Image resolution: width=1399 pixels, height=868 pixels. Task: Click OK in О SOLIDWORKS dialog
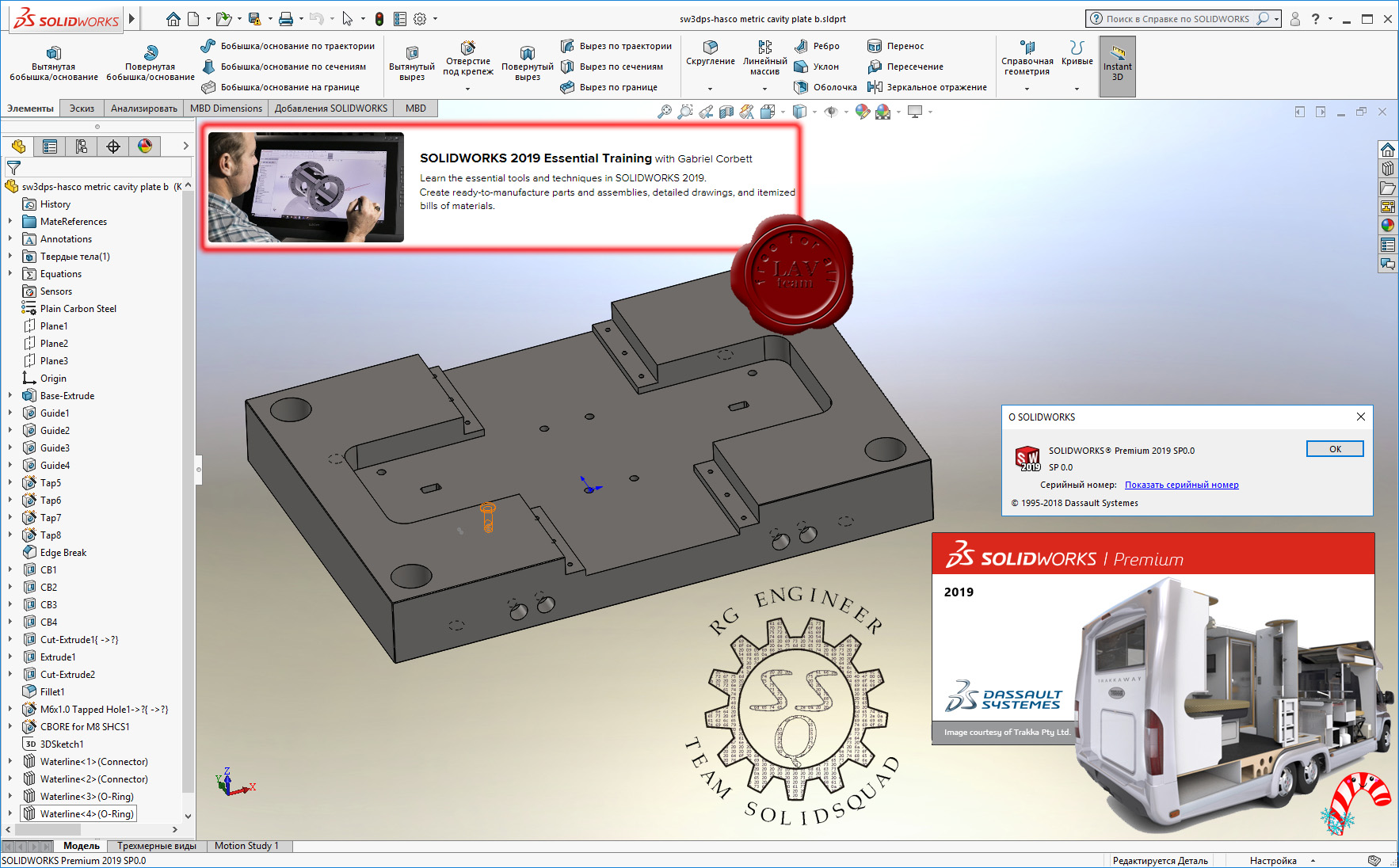tap(1335, 449)
